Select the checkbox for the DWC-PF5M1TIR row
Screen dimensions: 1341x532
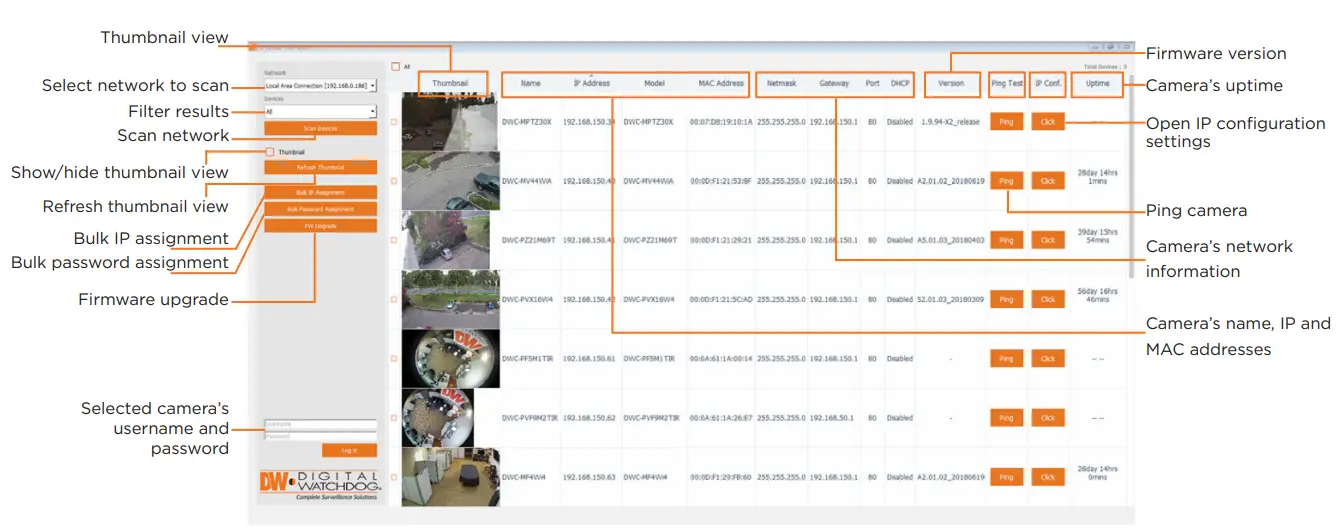(x=394, y=358)
